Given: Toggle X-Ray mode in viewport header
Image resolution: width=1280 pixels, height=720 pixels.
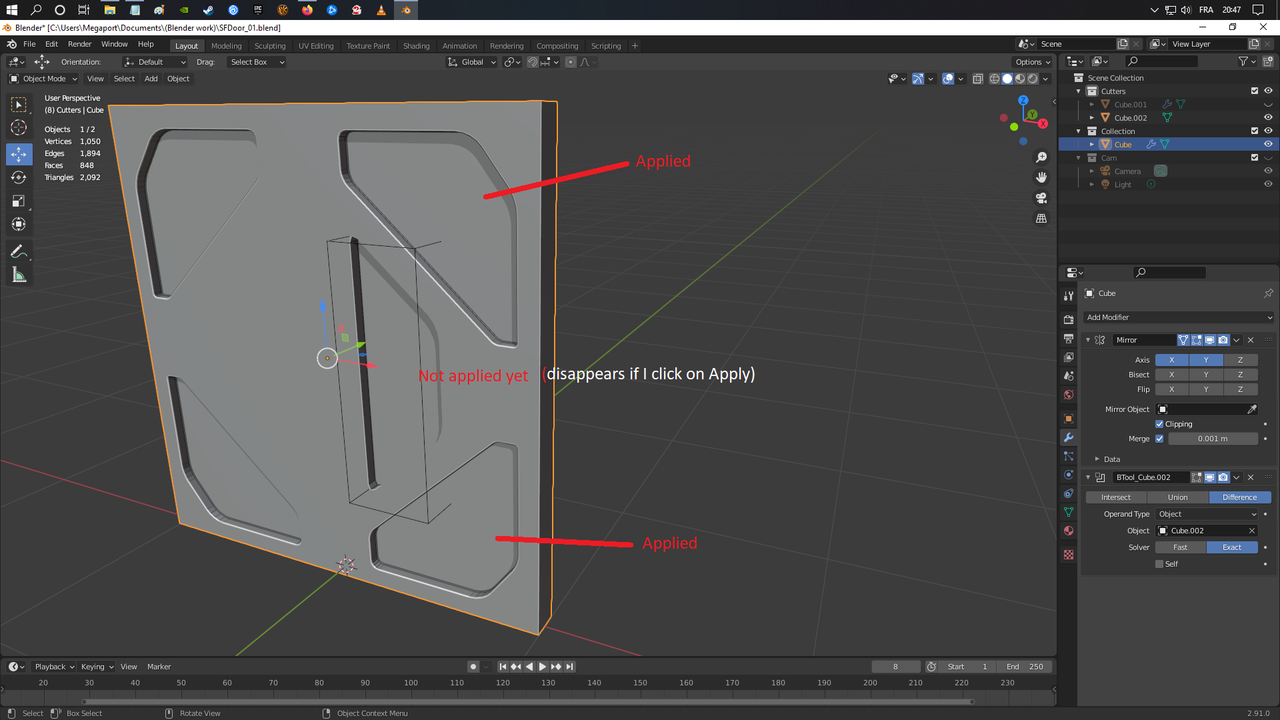Looking at the screenshot, I should 978,79.
